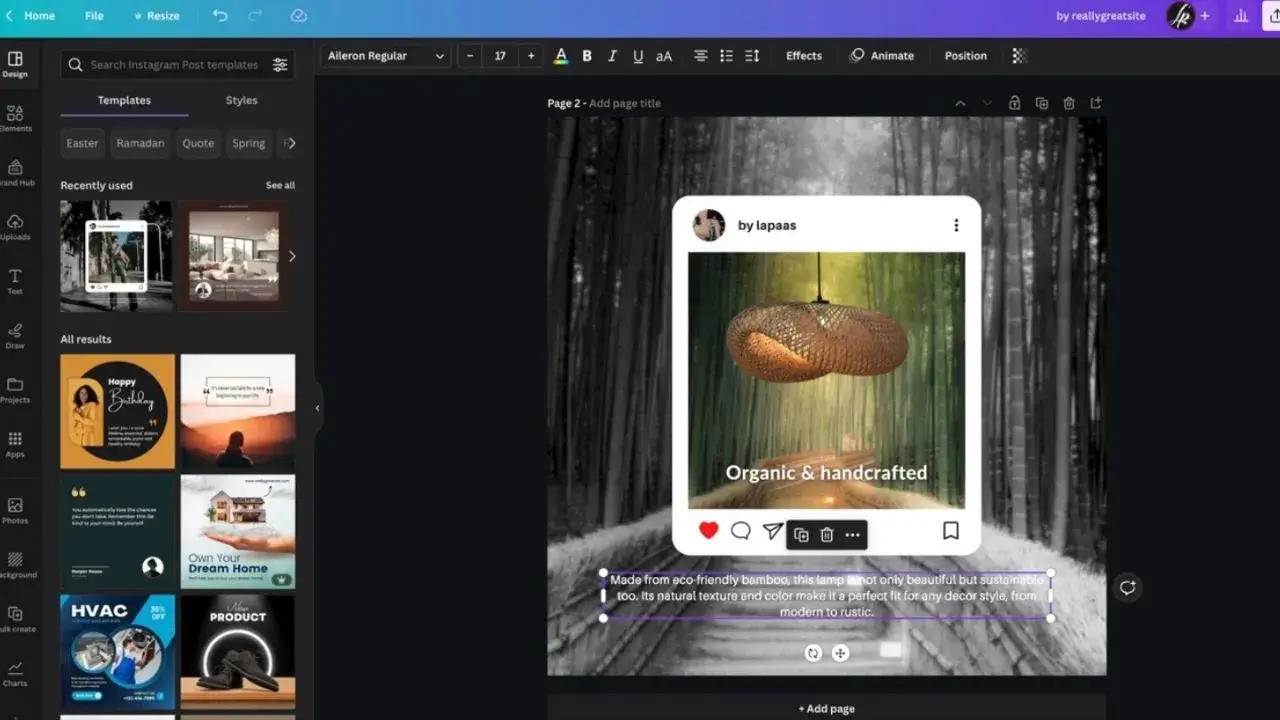1280x720 pixels.
Task: Duplicate selected text in floating toolbar
Action: [x=801, y=535]
